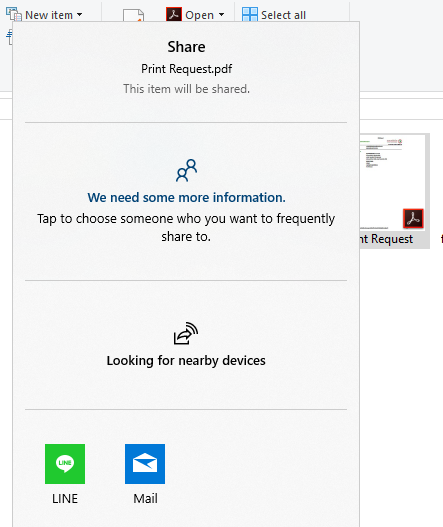Click the nearby sharing devices icon

tap(186, 333)
